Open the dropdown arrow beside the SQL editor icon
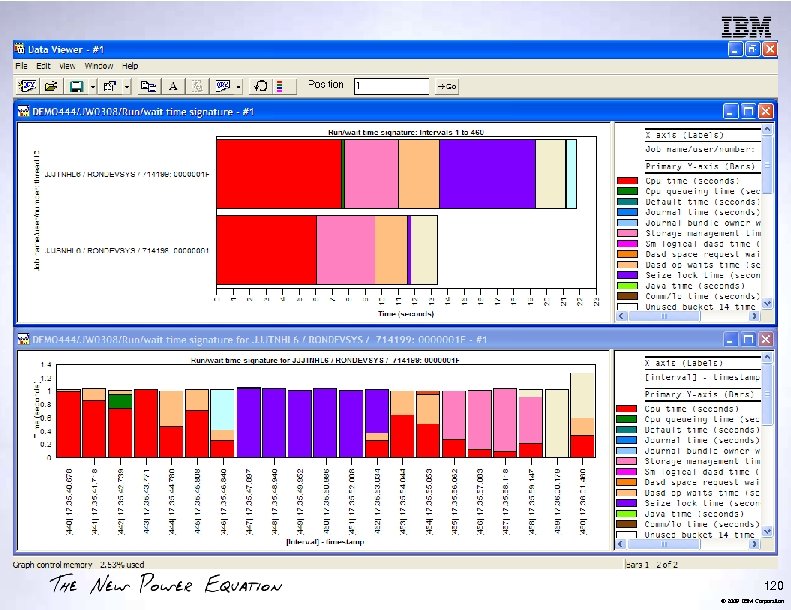791x610 pixels. click(x=238, y=87)
